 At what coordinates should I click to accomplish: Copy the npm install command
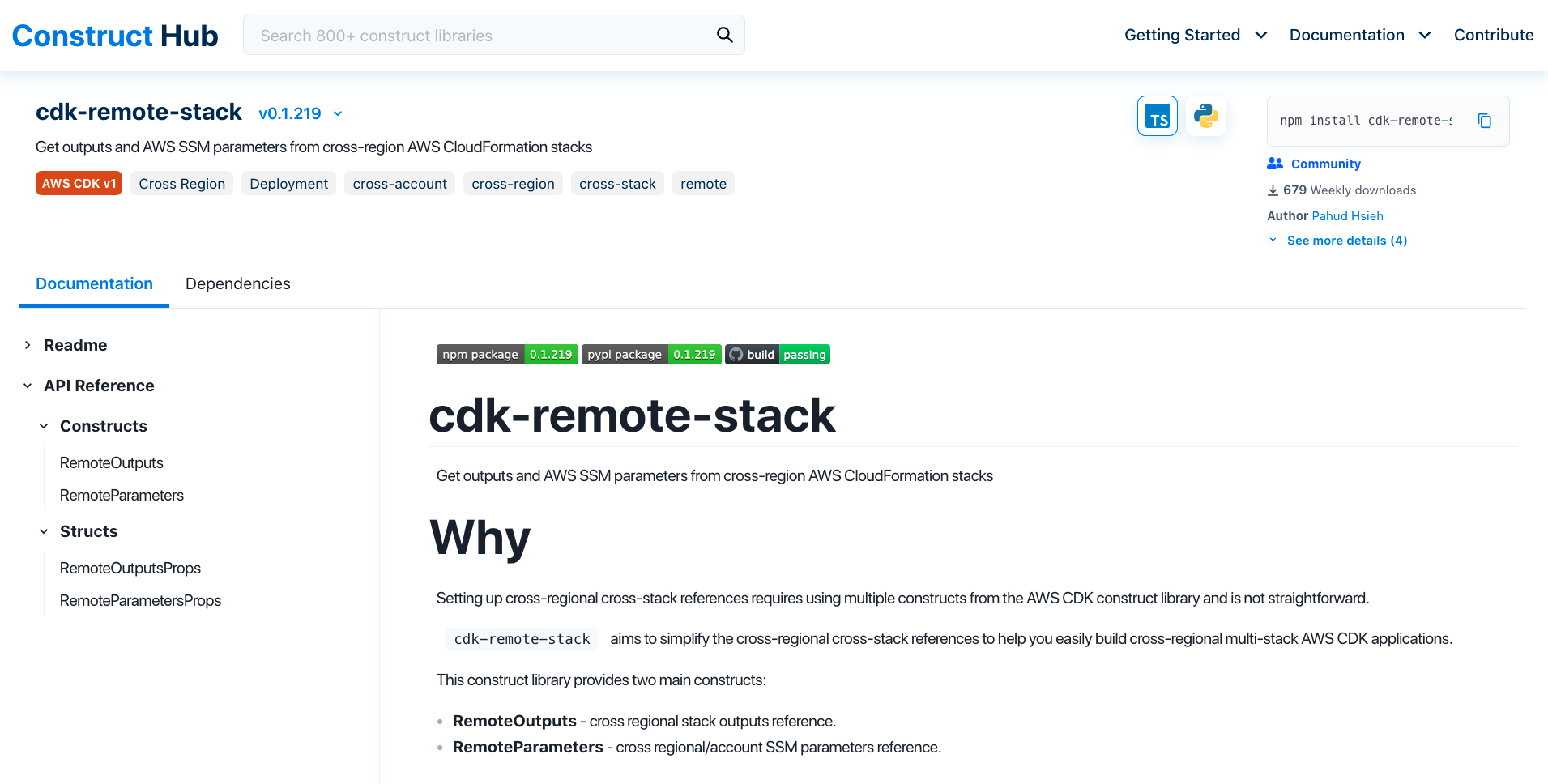[1485, 120]
